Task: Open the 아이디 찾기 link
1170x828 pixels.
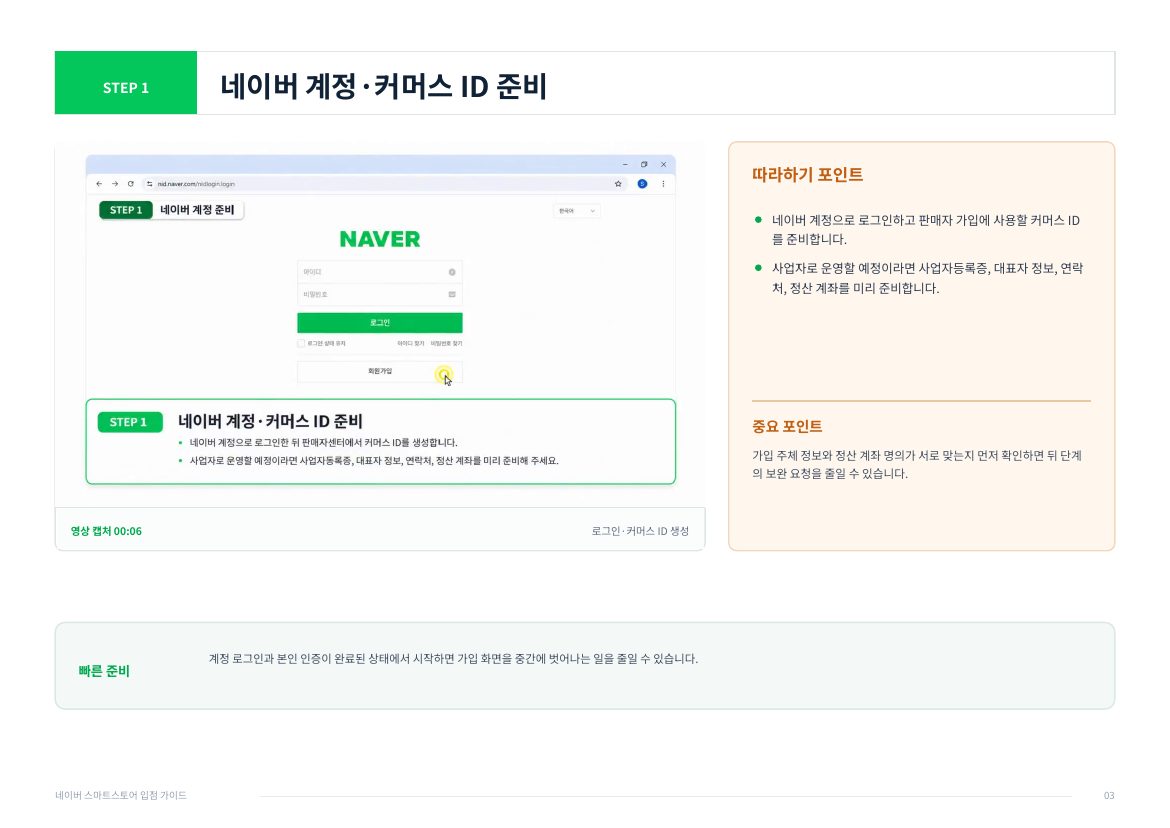Action: pyautogui.click(x=410, y=344)
